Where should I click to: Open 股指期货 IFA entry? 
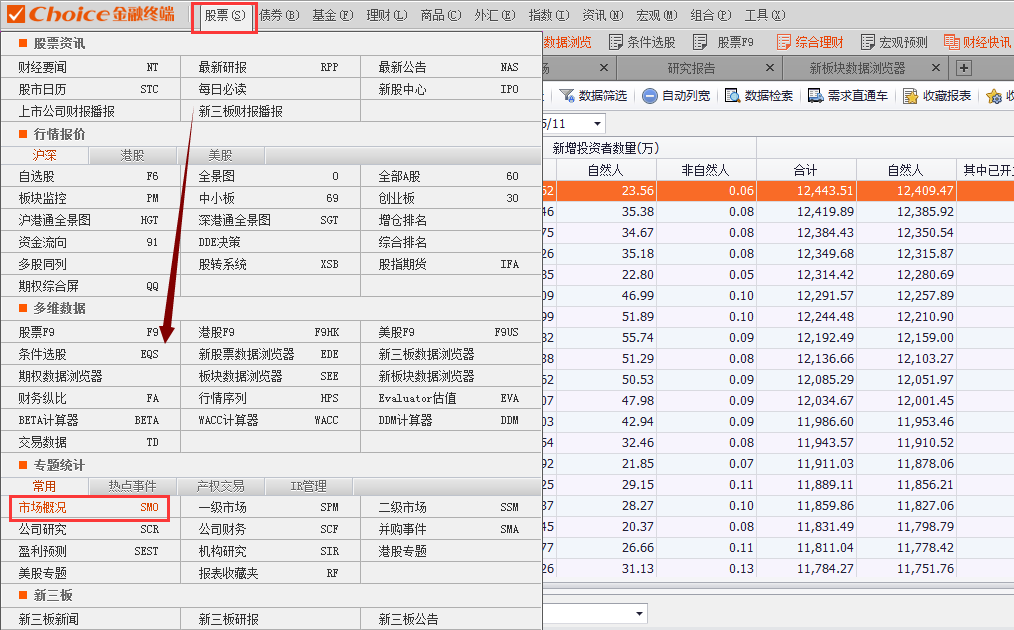click(451, 264)
